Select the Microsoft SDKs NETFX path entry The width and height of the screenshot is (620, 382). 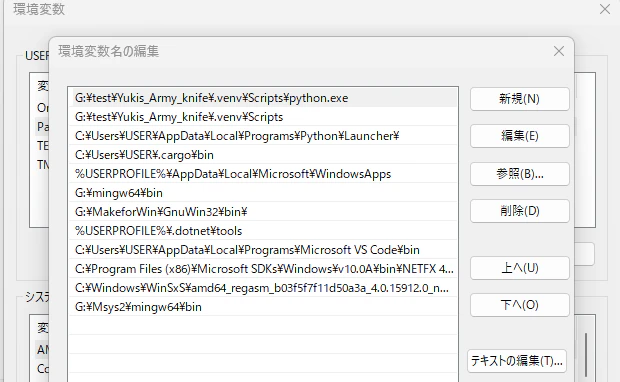[263, 269]
